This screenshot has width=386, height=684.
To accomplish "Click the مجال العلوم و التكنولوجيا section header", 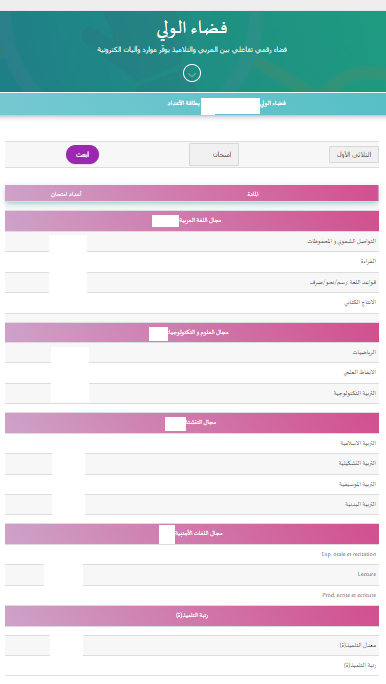I will [192, 333].
